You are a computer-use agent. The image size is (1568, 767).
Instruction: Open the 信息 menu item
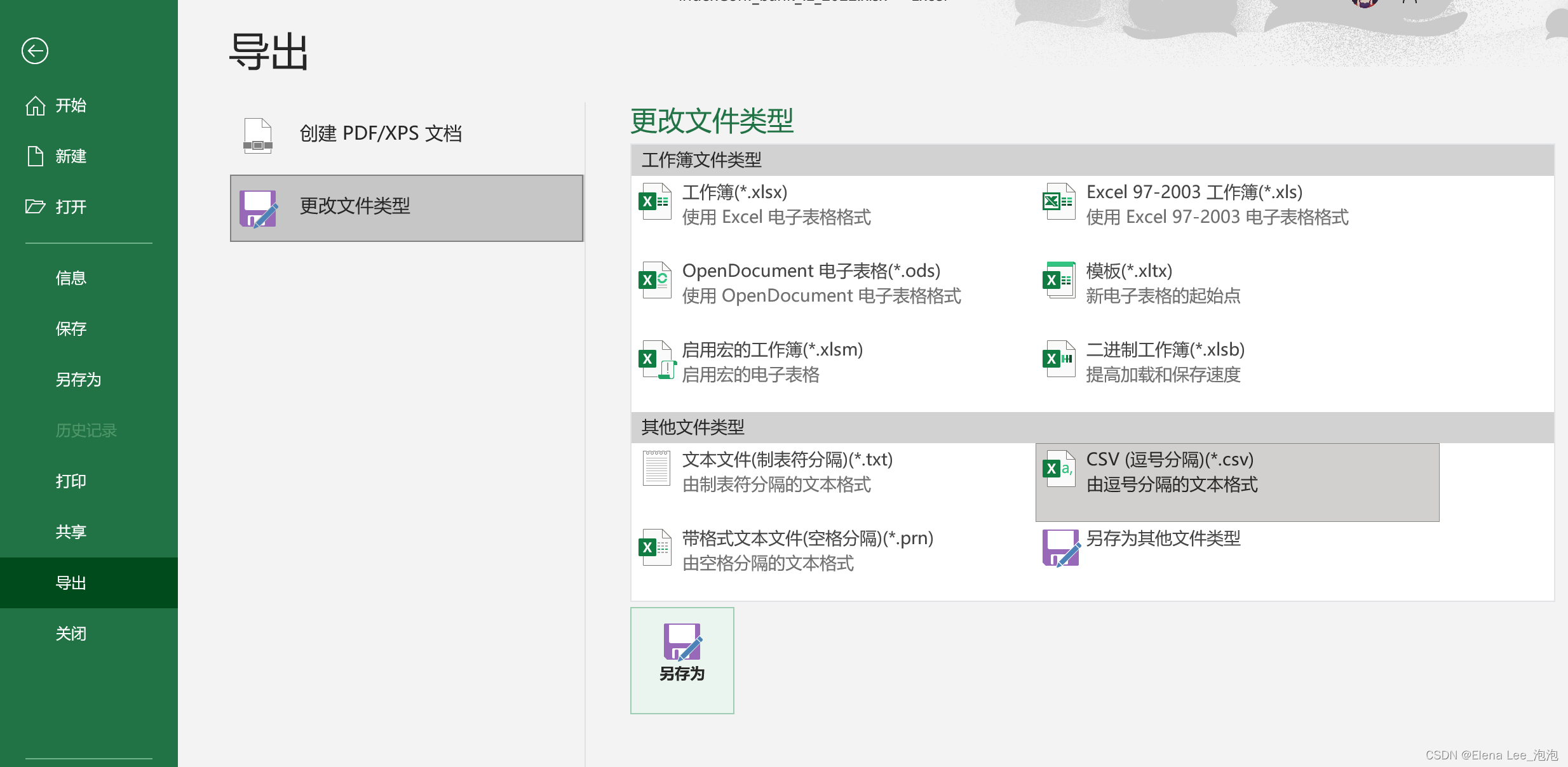(71, 278)
